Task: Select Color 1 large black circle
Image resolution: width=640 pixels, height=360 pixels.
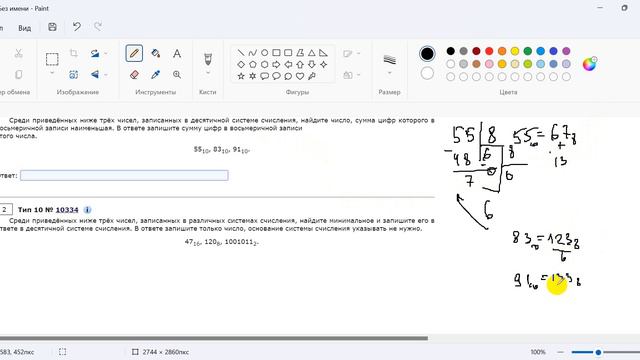Action: (427, 54)
